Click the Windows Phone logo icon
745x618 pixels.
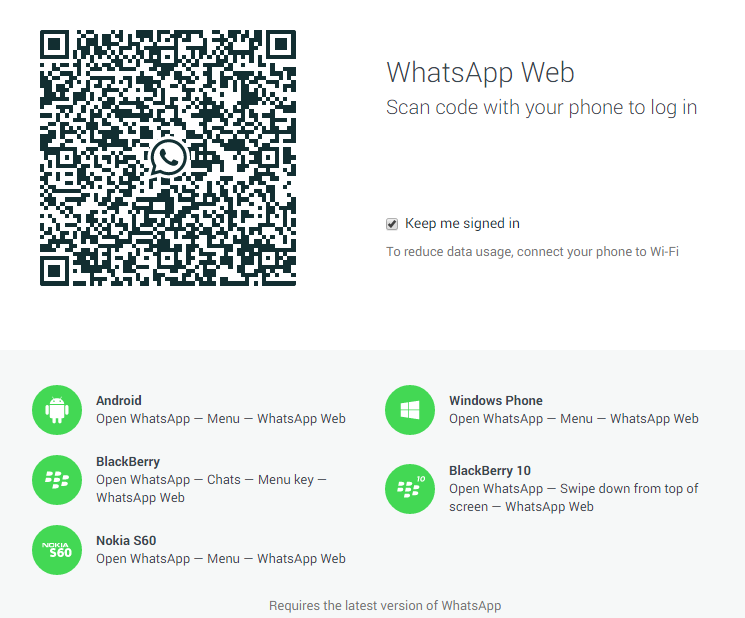pos(410,410)
